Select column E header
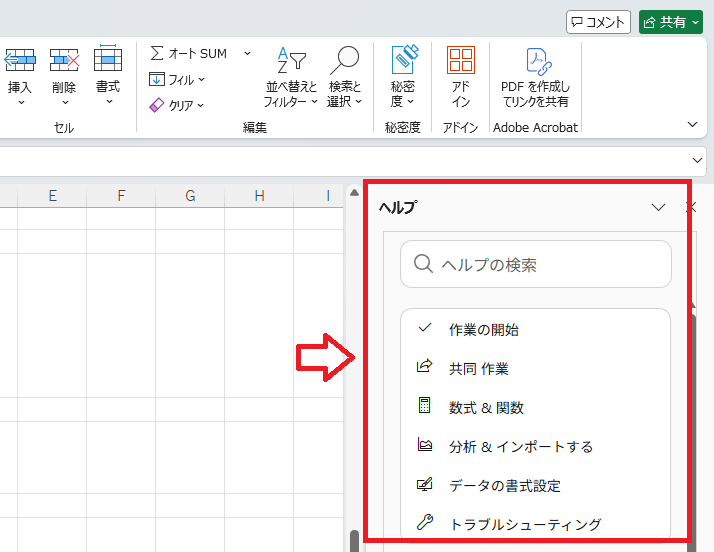The width and height of the screenshot is (714, 552). [x=52, y=196]
